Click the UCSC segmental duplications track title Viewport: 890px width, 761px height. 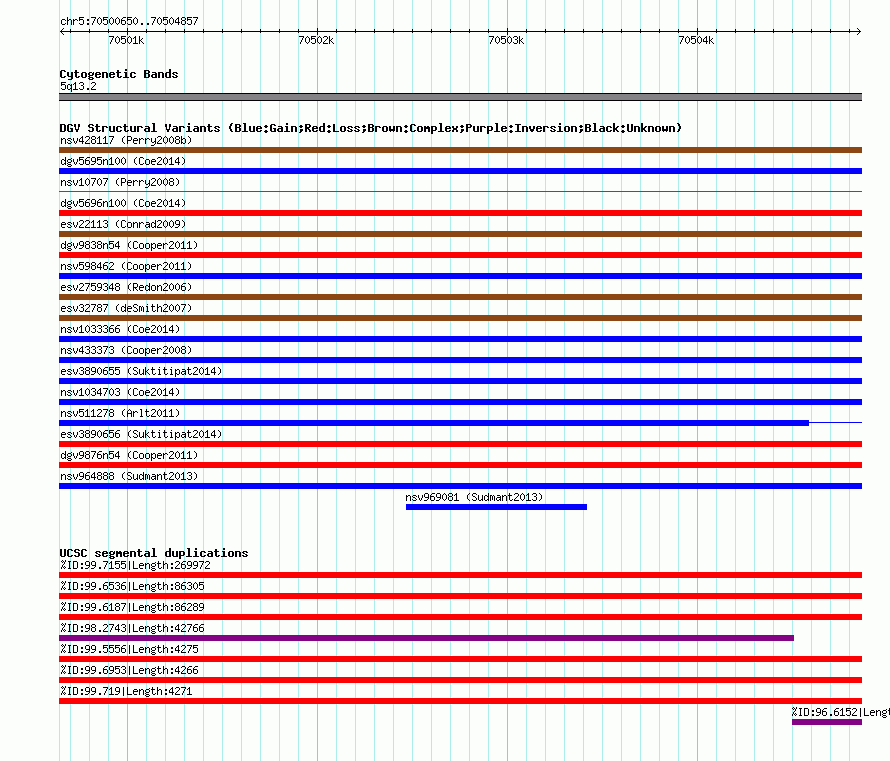point(154,553)
